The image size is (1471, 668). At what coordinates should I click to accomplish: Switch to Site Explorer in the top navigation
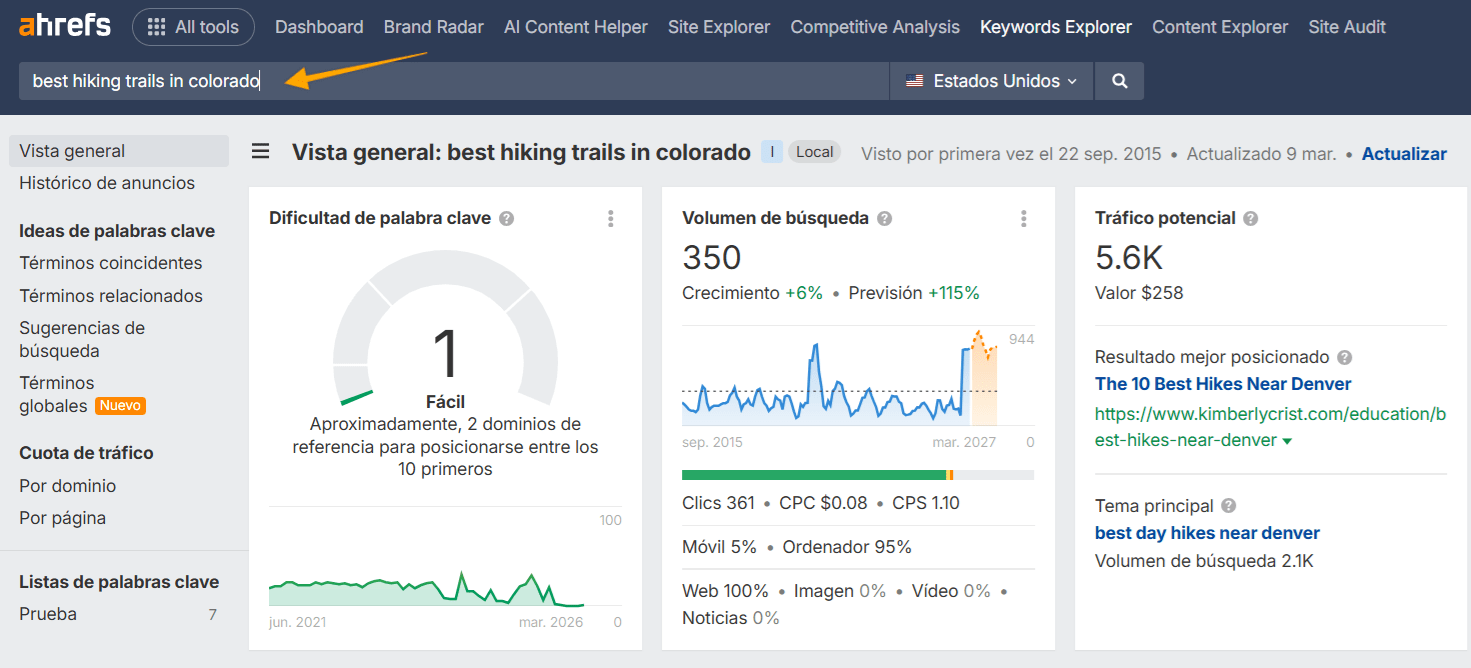pyautogui.click(x=719, y=27)
